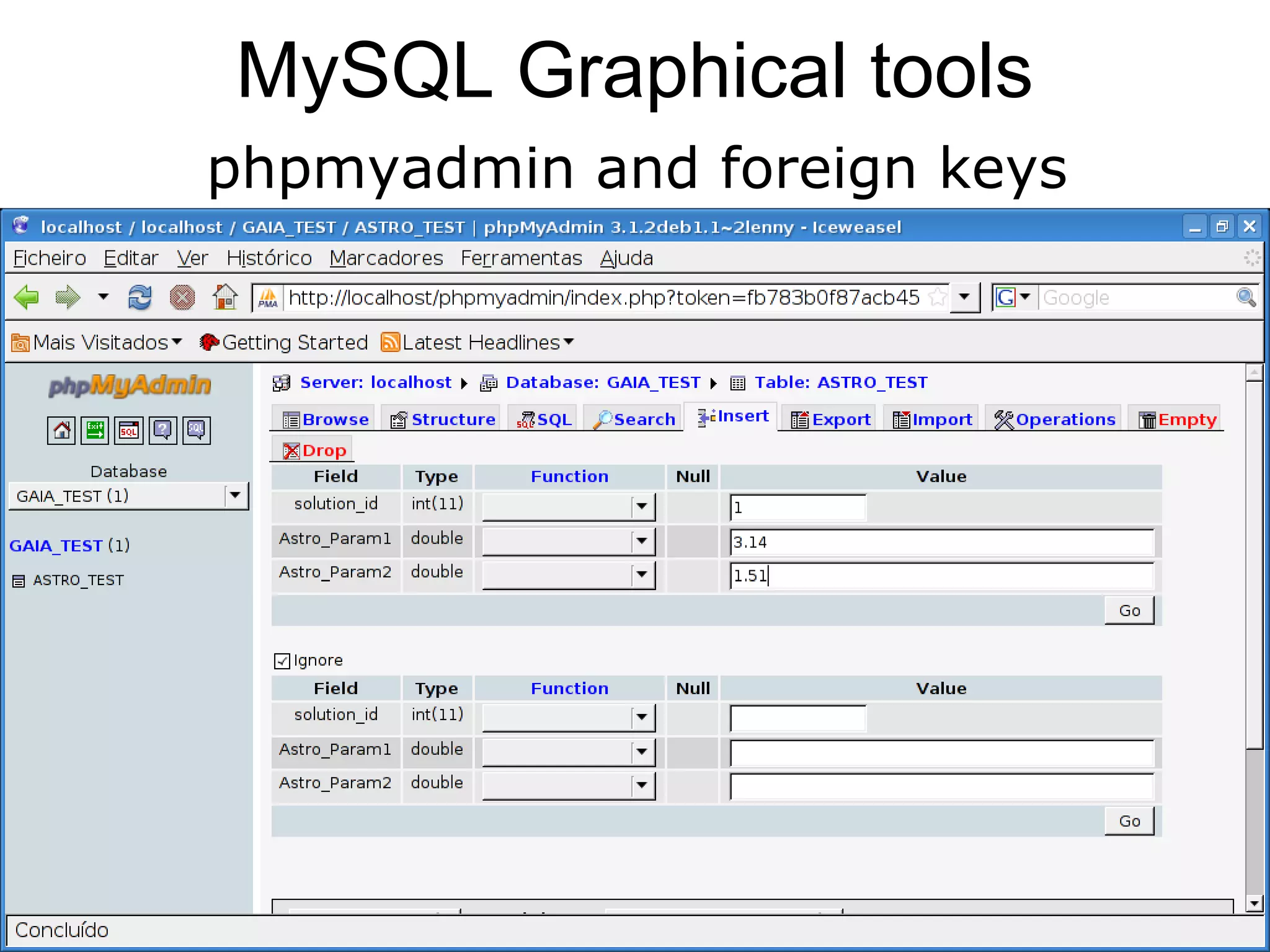The height and width of the screenshot is (952, 1270).
Task: Open the Ficheiro menu
Action: [x=50, y=258]
